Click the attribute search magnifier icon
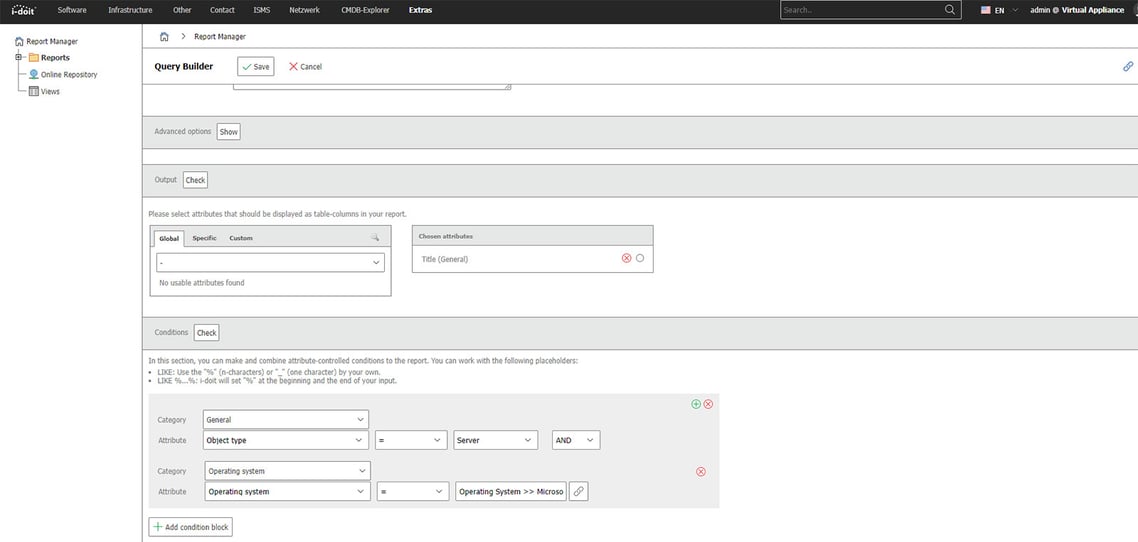This screenshot has height=542, width=1138. click(374, 238)
